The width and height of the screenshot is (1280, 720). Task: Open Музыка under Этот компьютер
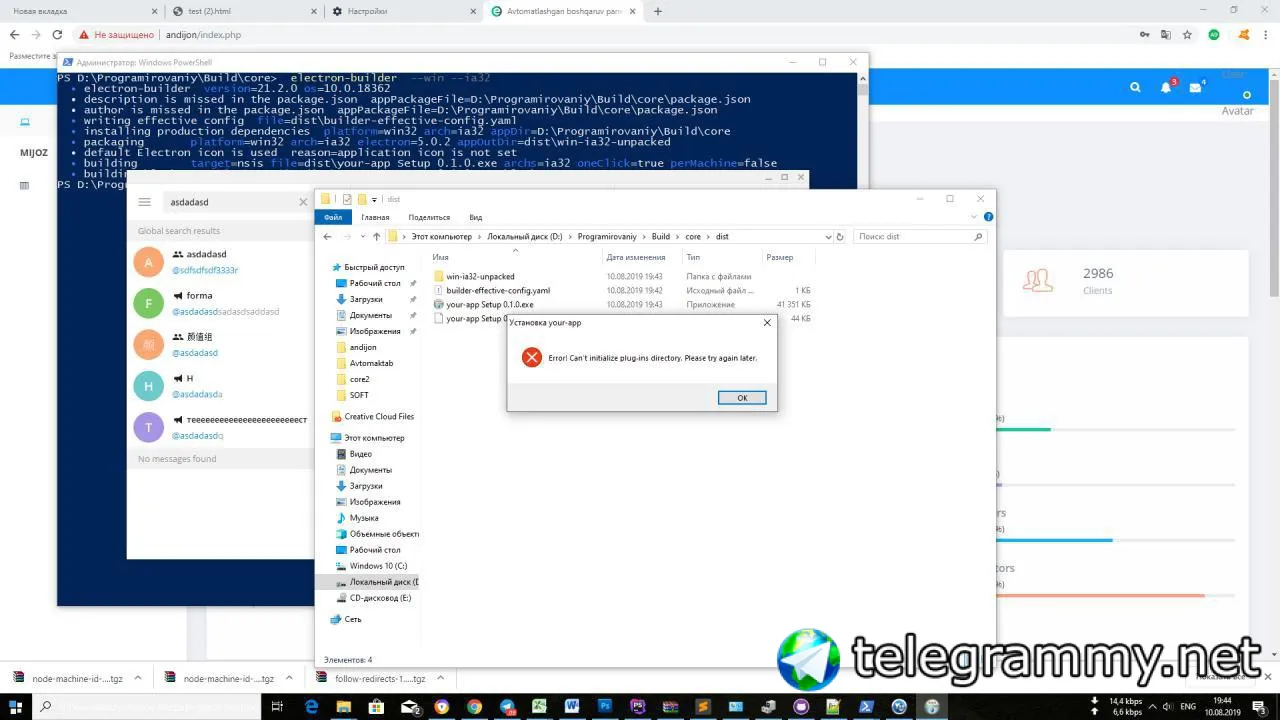click(364, 518)
